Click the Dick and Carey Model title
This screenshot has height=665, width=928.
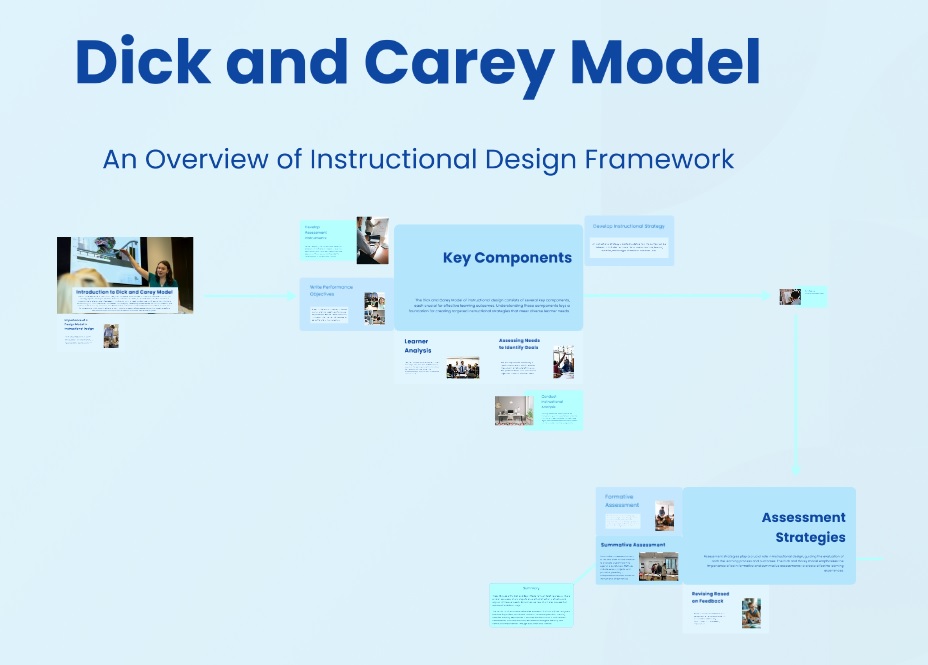[417, 62]
